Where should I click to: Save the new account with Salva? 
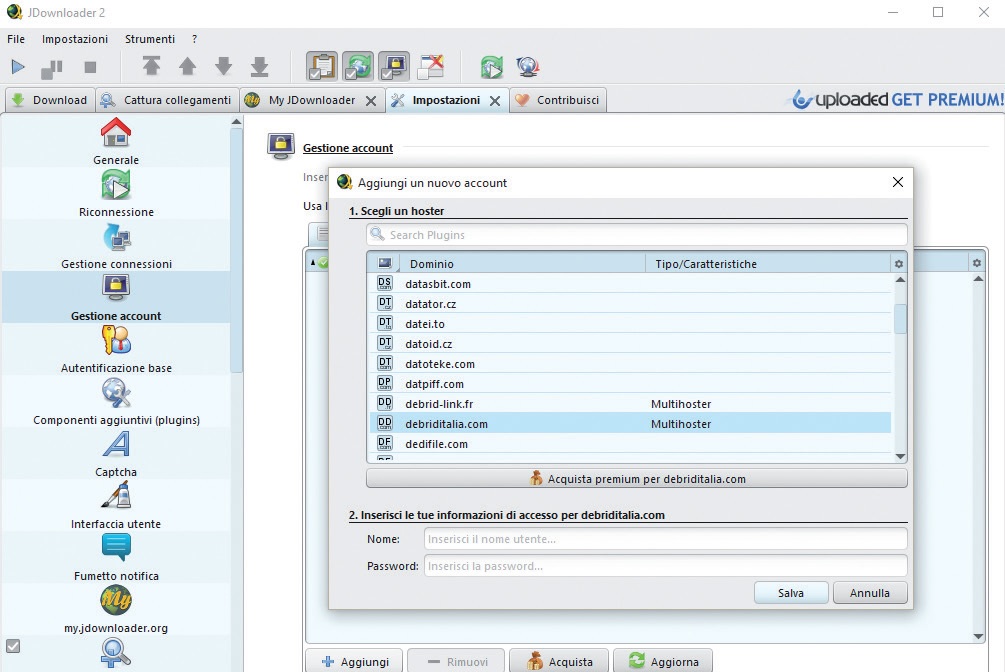pyautogui.click(x=791, y=593)
